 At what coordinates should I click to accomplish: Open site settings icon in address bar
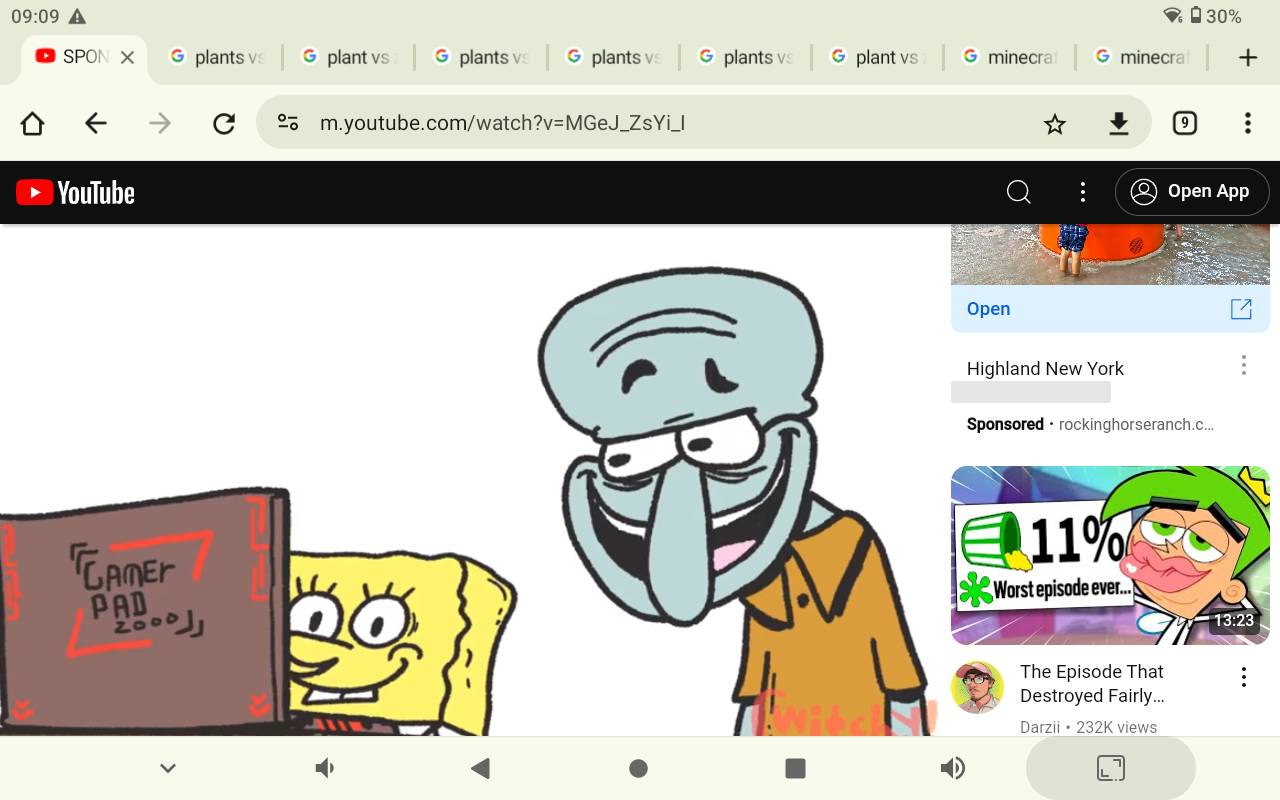pyautogui.click(x=288, y=123)
